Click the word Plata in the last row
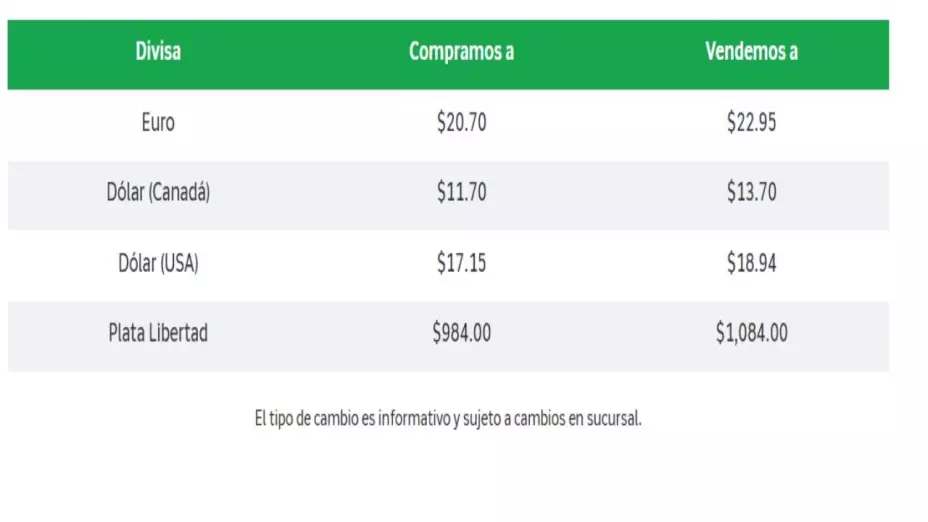The height and width of the screenshot is (522, 928). click(x=126, y=334)
